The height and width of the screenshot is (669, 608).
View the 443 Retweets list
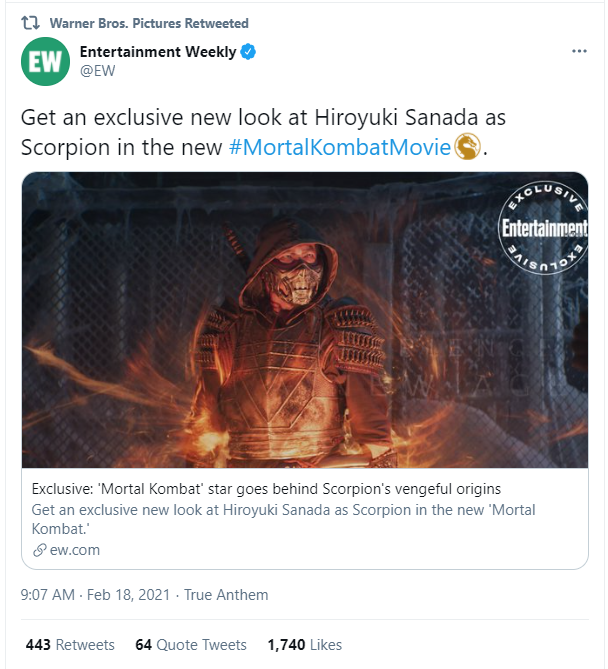(70, 645)
